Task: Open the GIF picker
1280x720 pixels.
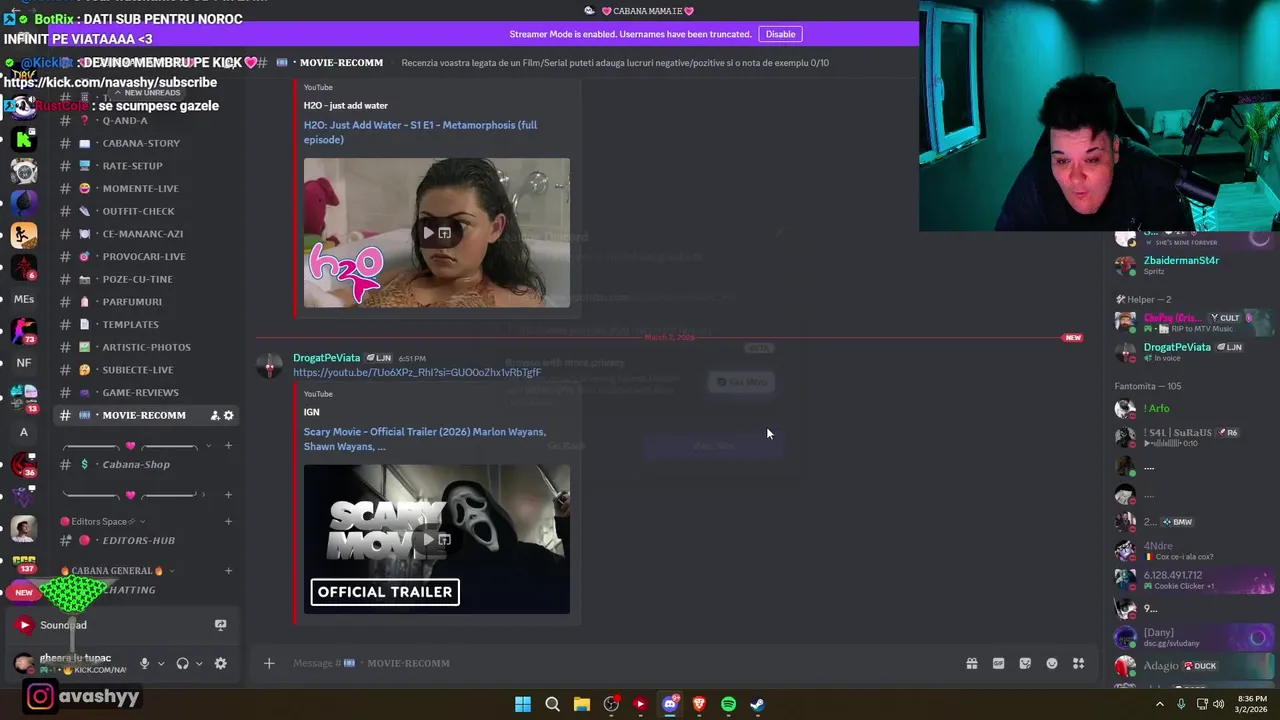Action: point(998,663)
